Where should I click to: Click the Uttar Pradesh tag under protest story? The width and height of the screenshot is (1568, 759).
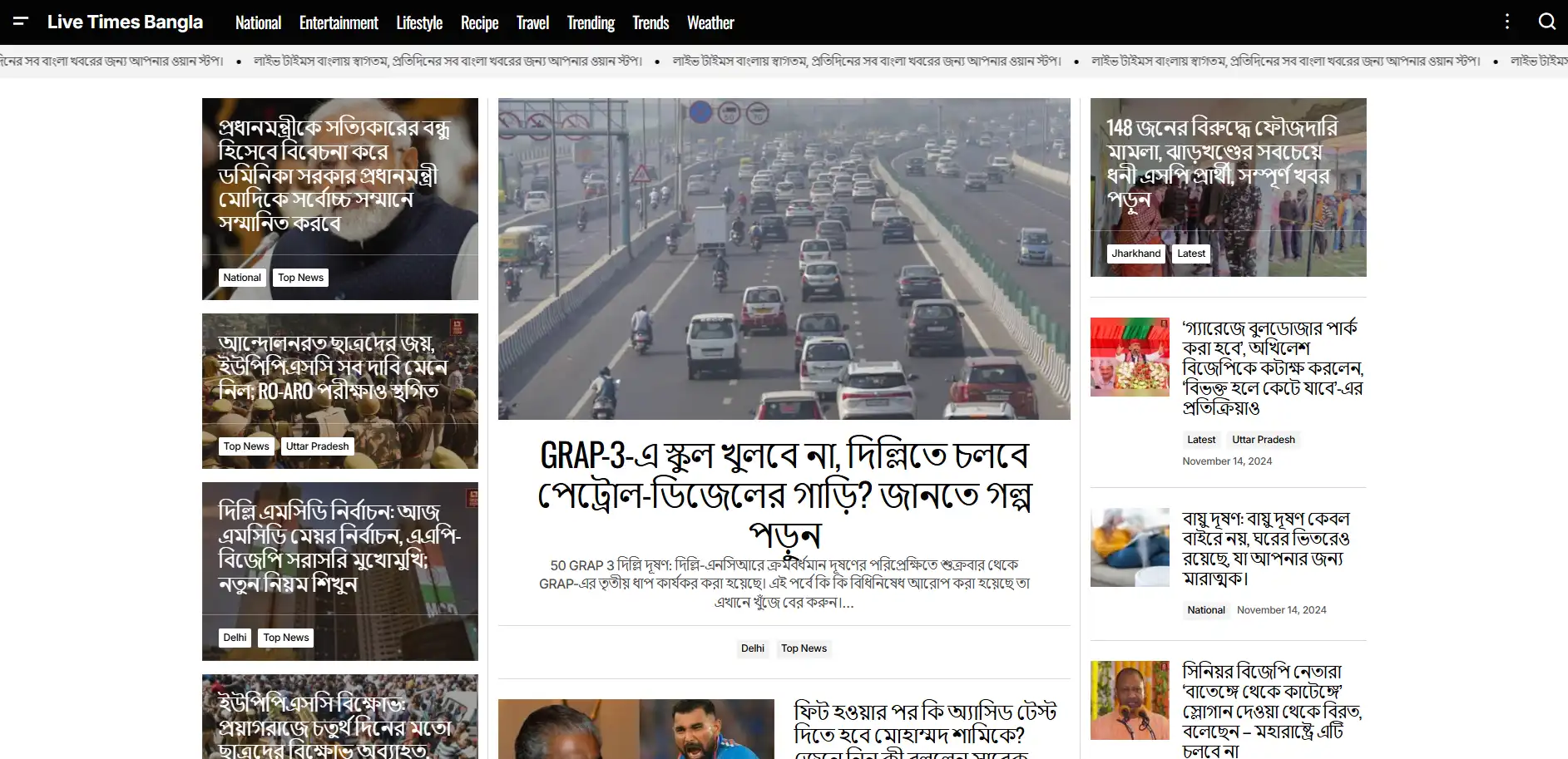point(317,446)
